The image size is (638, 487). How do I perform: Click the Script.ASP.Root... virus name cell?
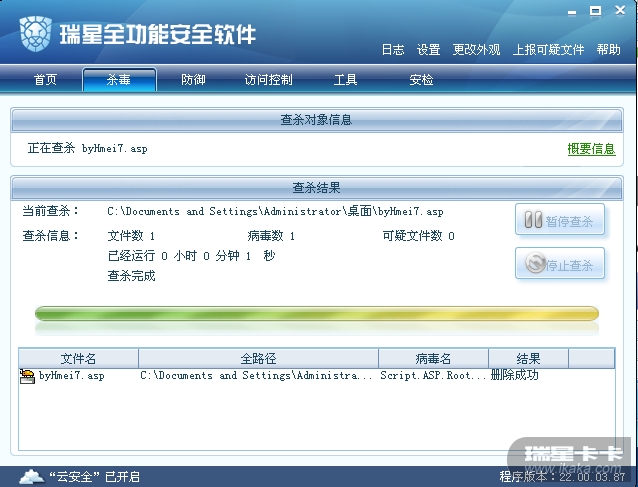(x=433, y=376)
